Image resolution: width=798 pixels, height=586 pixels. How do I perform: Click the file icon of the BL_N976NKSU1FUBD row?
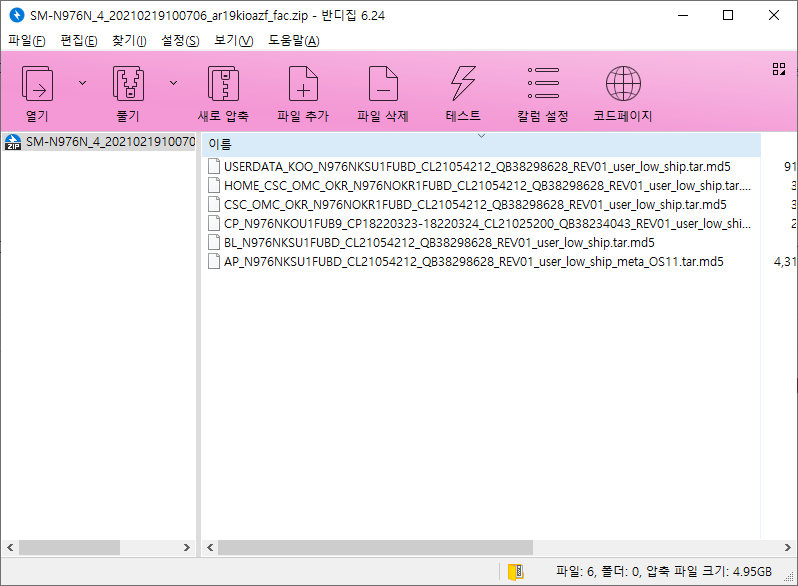tap(214, 243)
